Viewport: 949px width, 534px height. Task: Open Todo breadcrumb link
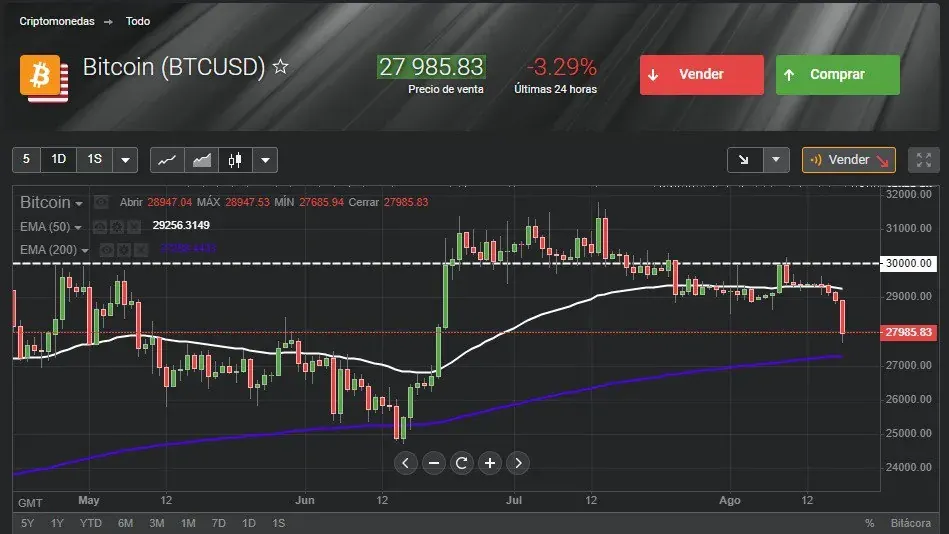click(138, 21)
